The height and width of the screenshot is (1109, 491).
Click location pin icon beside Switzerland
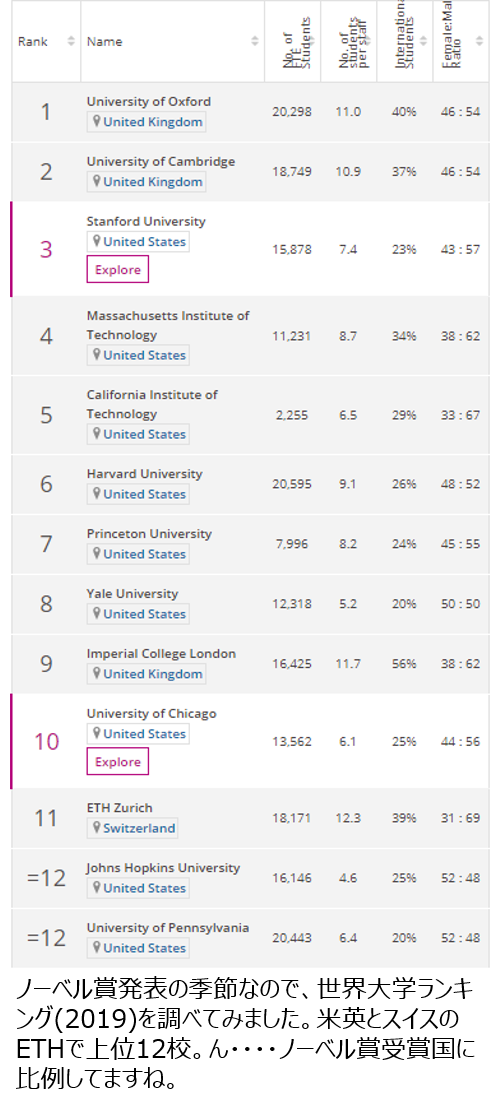[x=97, y=827]
